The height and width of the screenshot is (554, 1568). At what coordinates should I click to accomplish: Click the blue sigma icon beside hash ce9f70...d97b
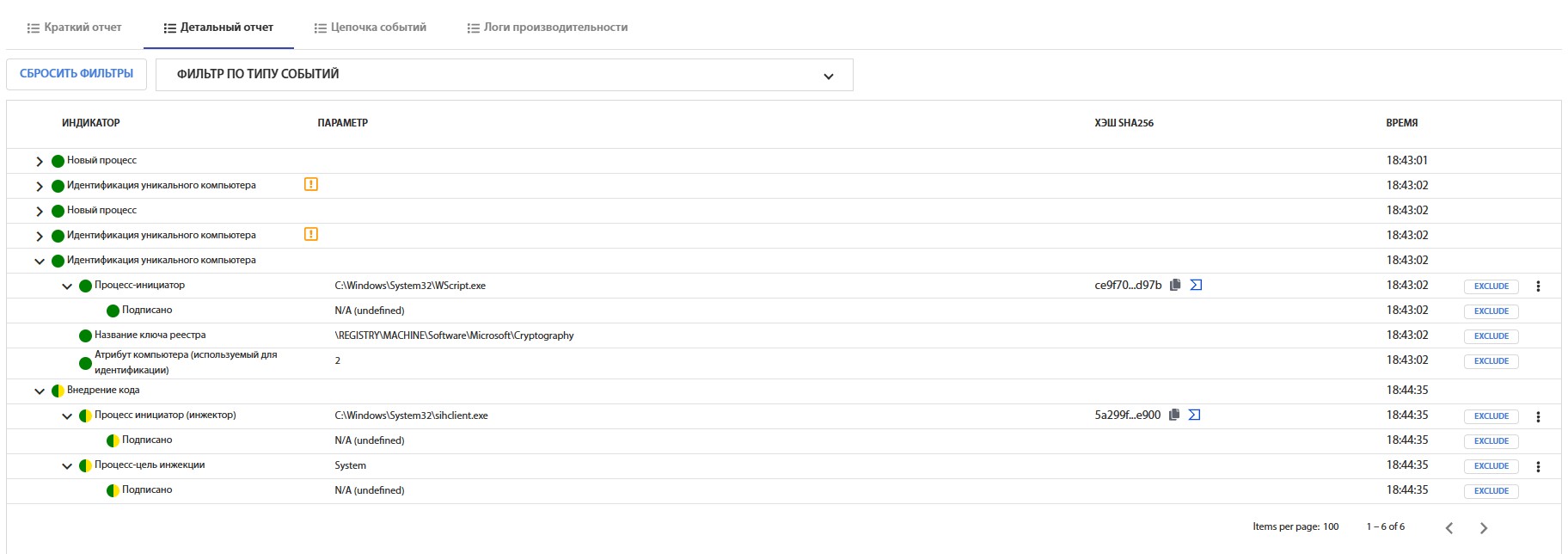1196,285
